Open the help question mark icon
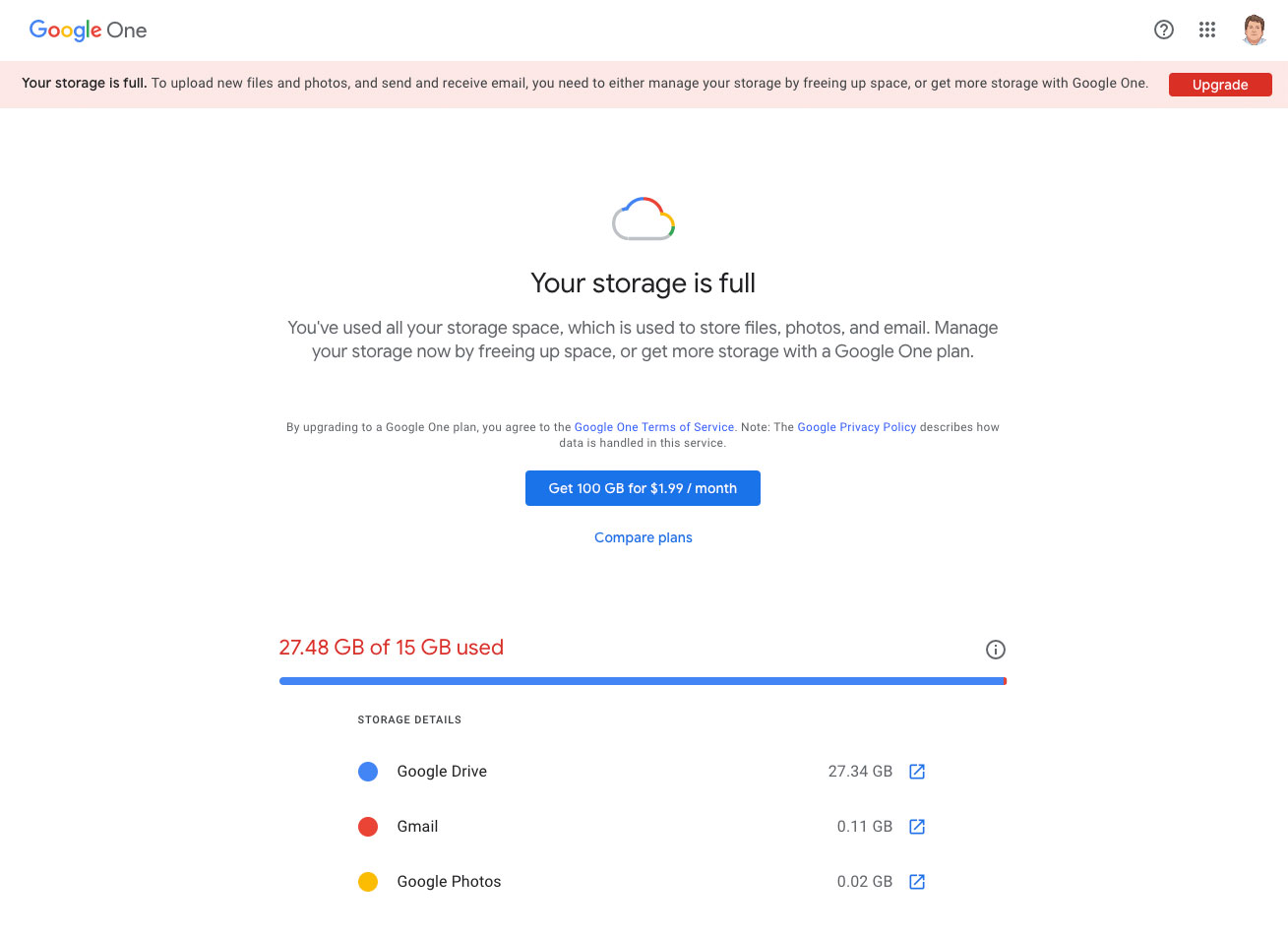This screenshot has height=936, width=1288. pos(1163,30)
